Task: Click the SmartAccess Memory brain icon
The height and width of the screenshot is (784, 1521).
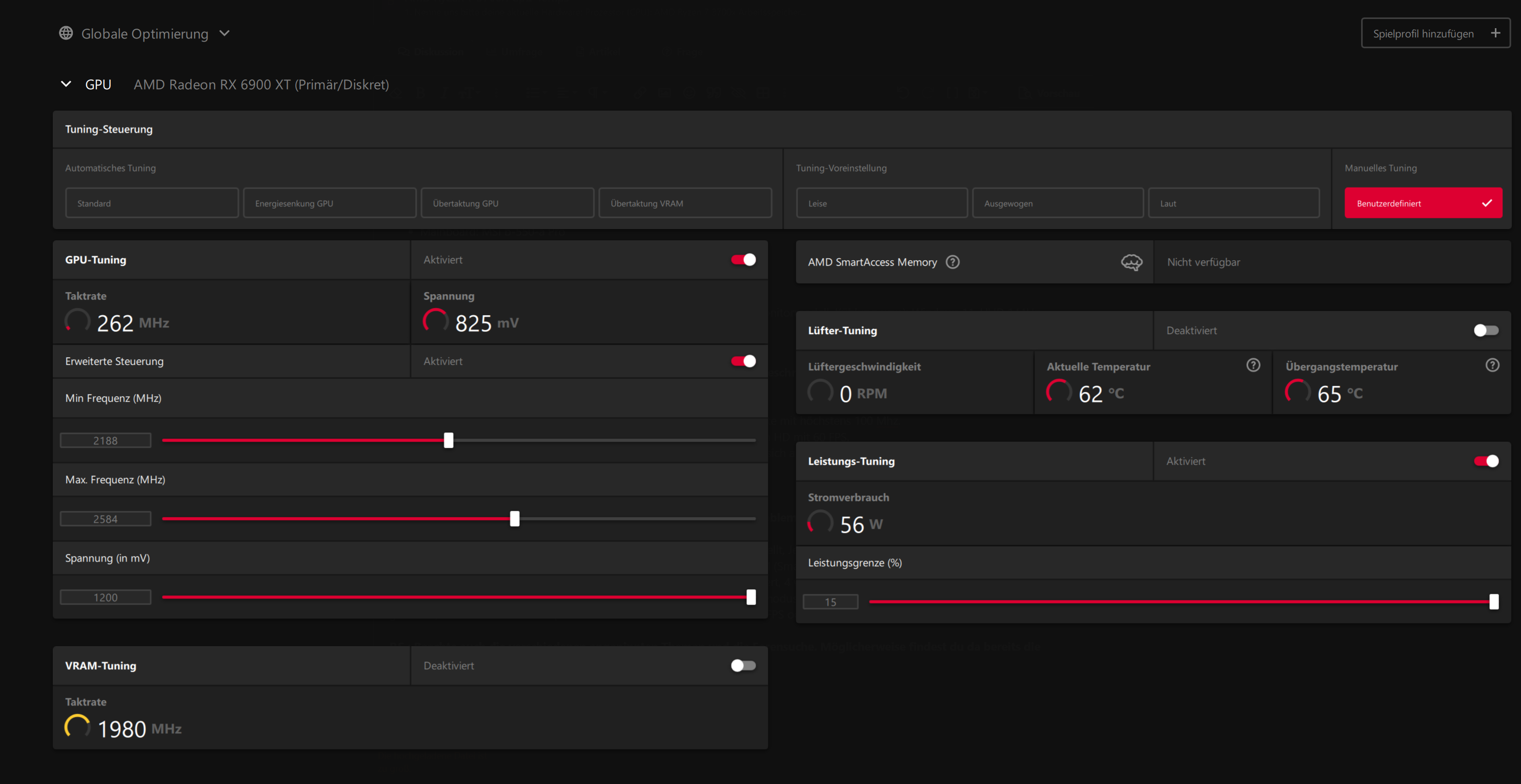Action: coord(1131,262)
